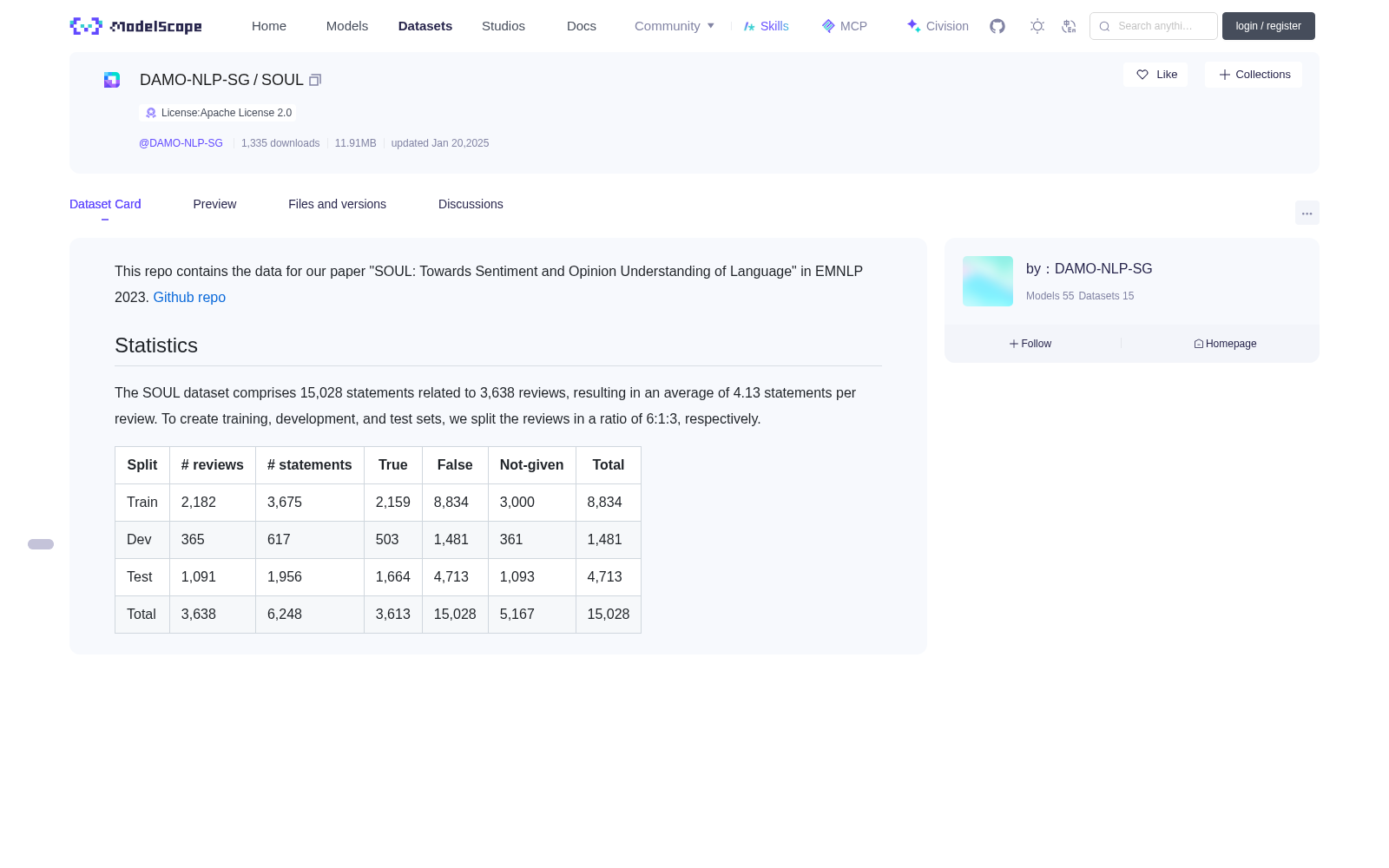Click the ModelScope logo

136,26
